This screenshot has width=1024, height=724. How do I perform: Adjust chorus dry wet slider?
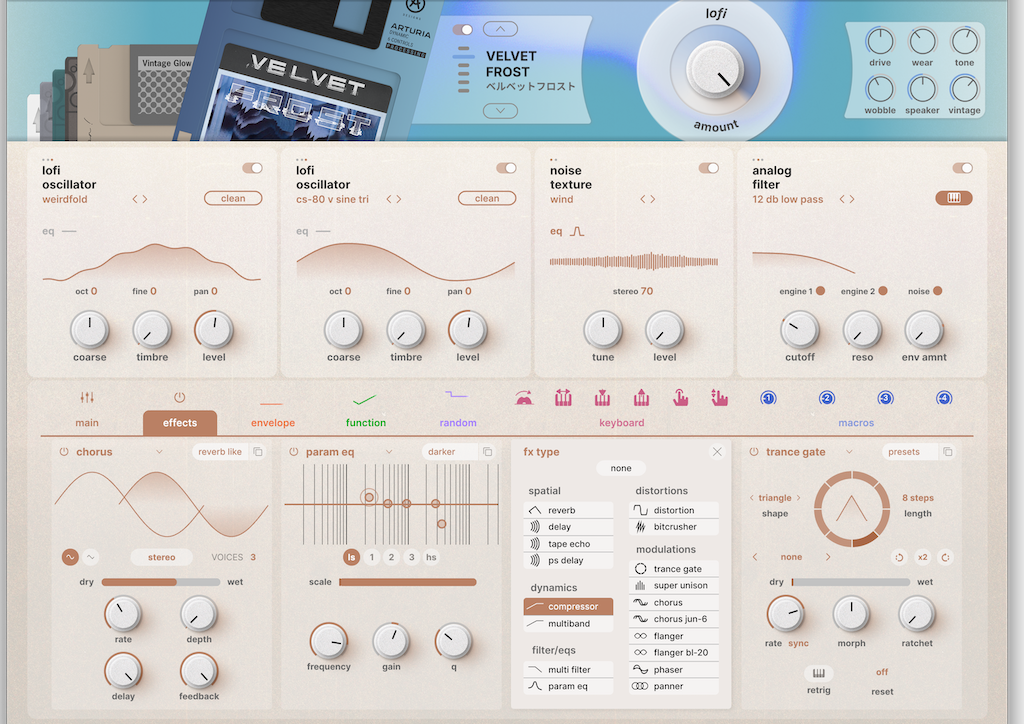[x=161, y=582]
